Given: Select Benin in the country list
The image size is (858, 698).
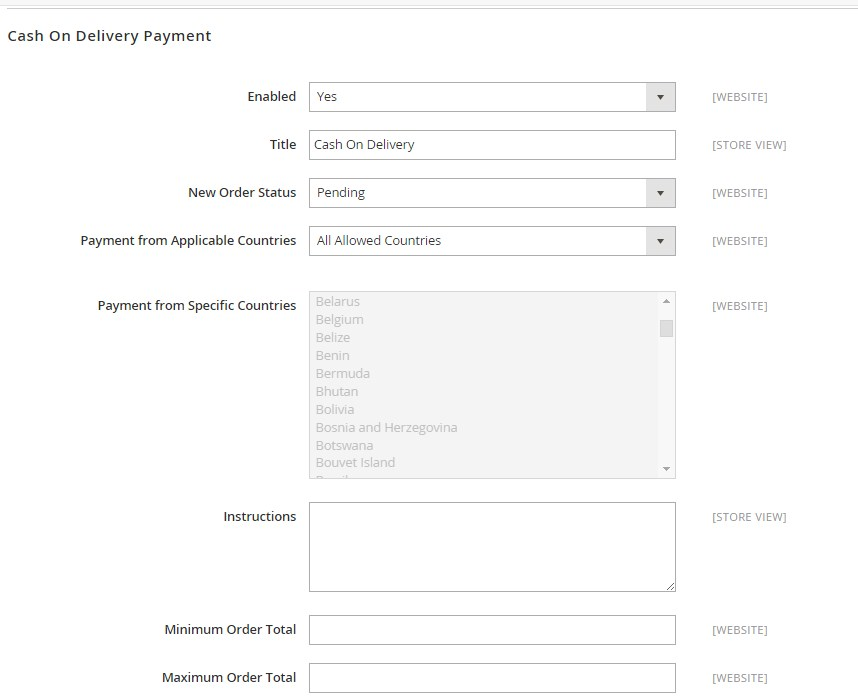Looking at the screenshot, I should tap(332, 356).
